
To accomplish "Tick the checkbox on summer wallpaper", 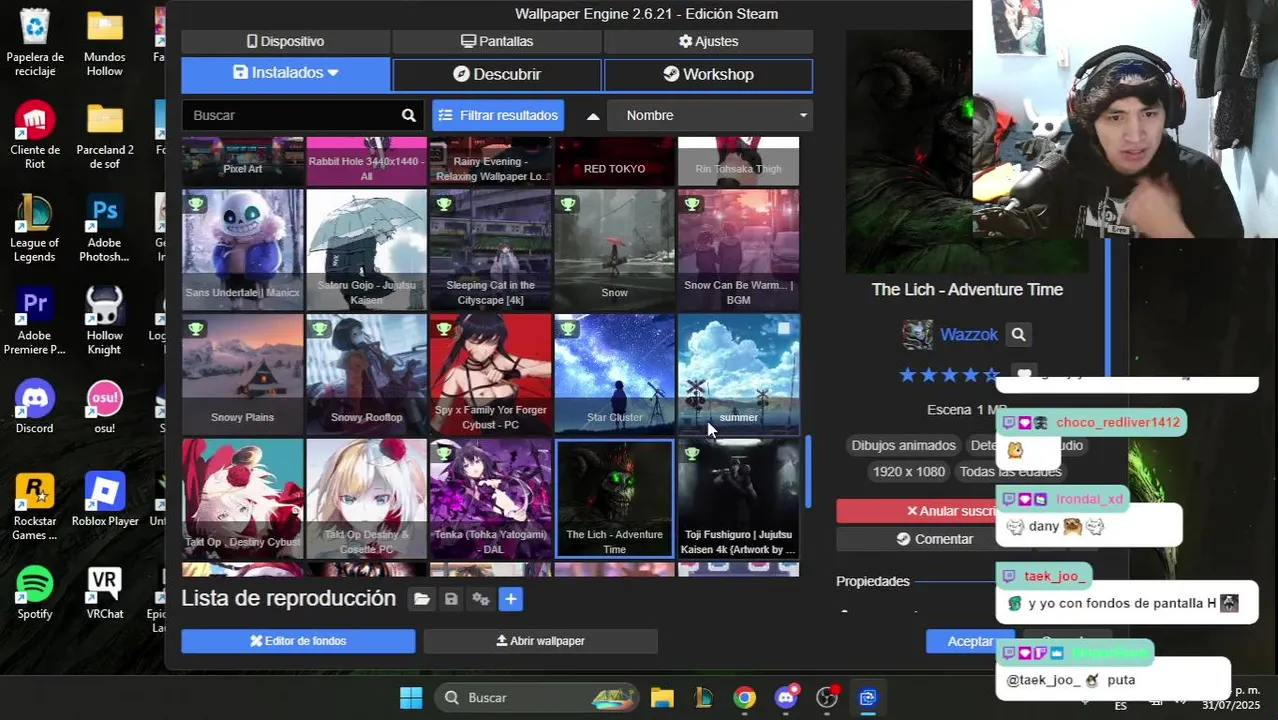I will click(x=784, y=328).
